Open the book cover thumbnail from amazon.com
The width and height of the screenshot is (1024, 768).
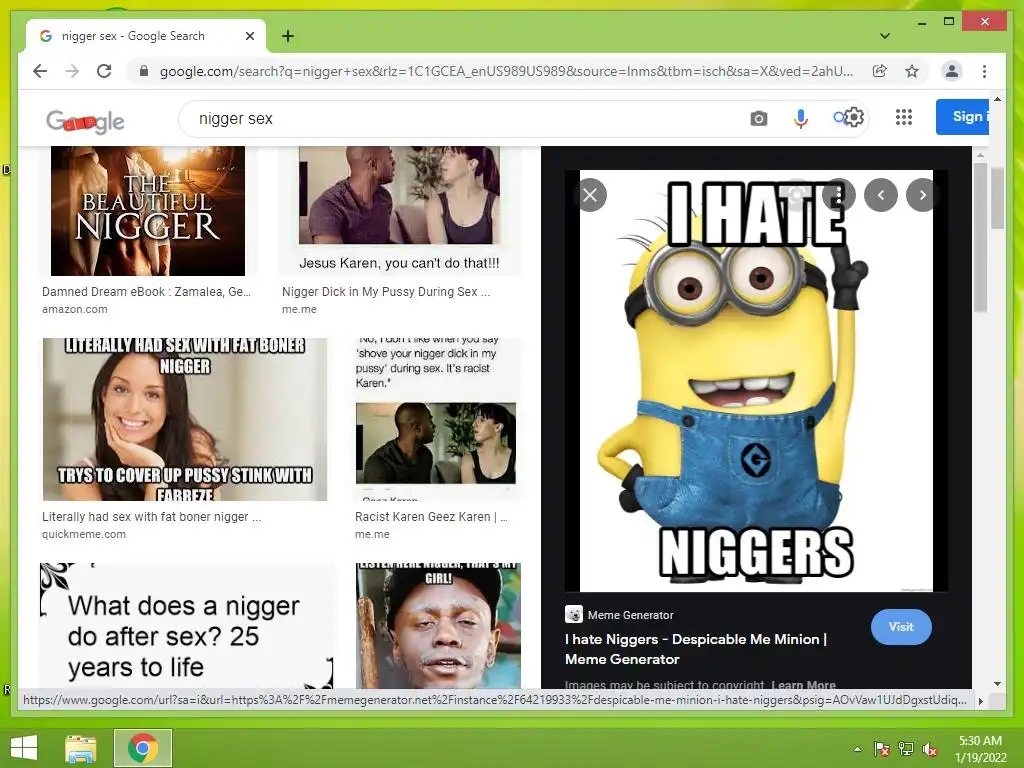pos(148,211)
